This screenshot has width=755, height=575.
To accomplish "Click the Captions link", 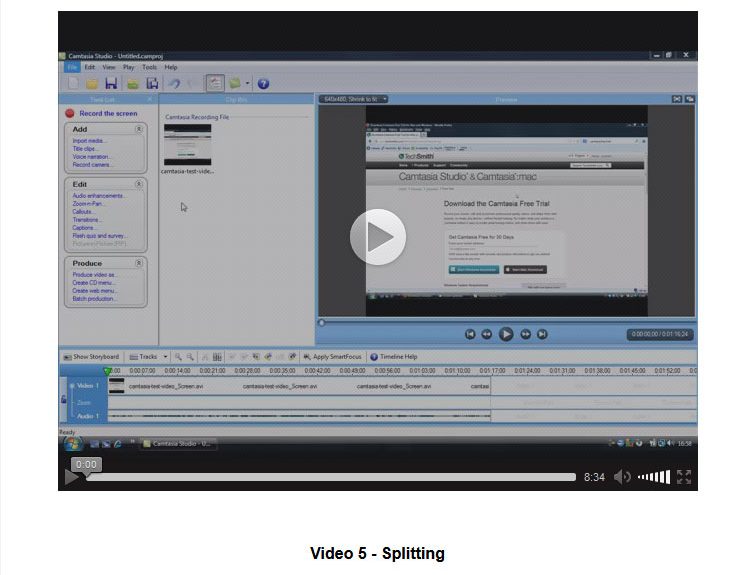I will (84, 228).
